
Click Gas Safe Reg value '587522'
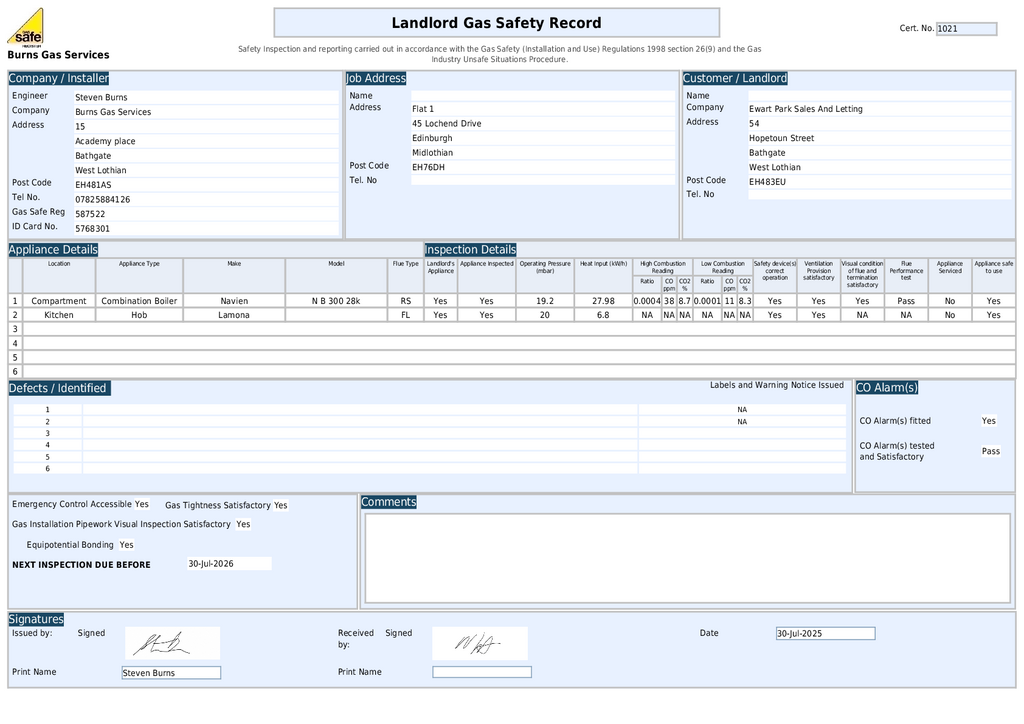coord(206,213)
